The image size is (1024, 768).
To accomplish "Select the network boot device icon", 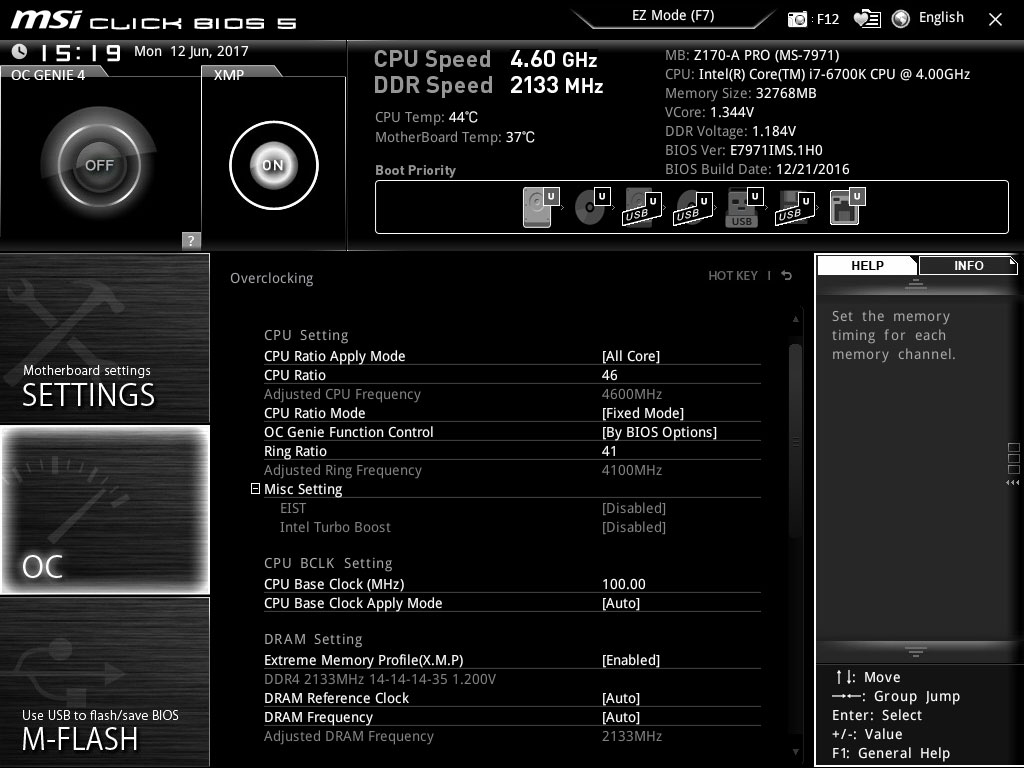I will coord(847,206).
